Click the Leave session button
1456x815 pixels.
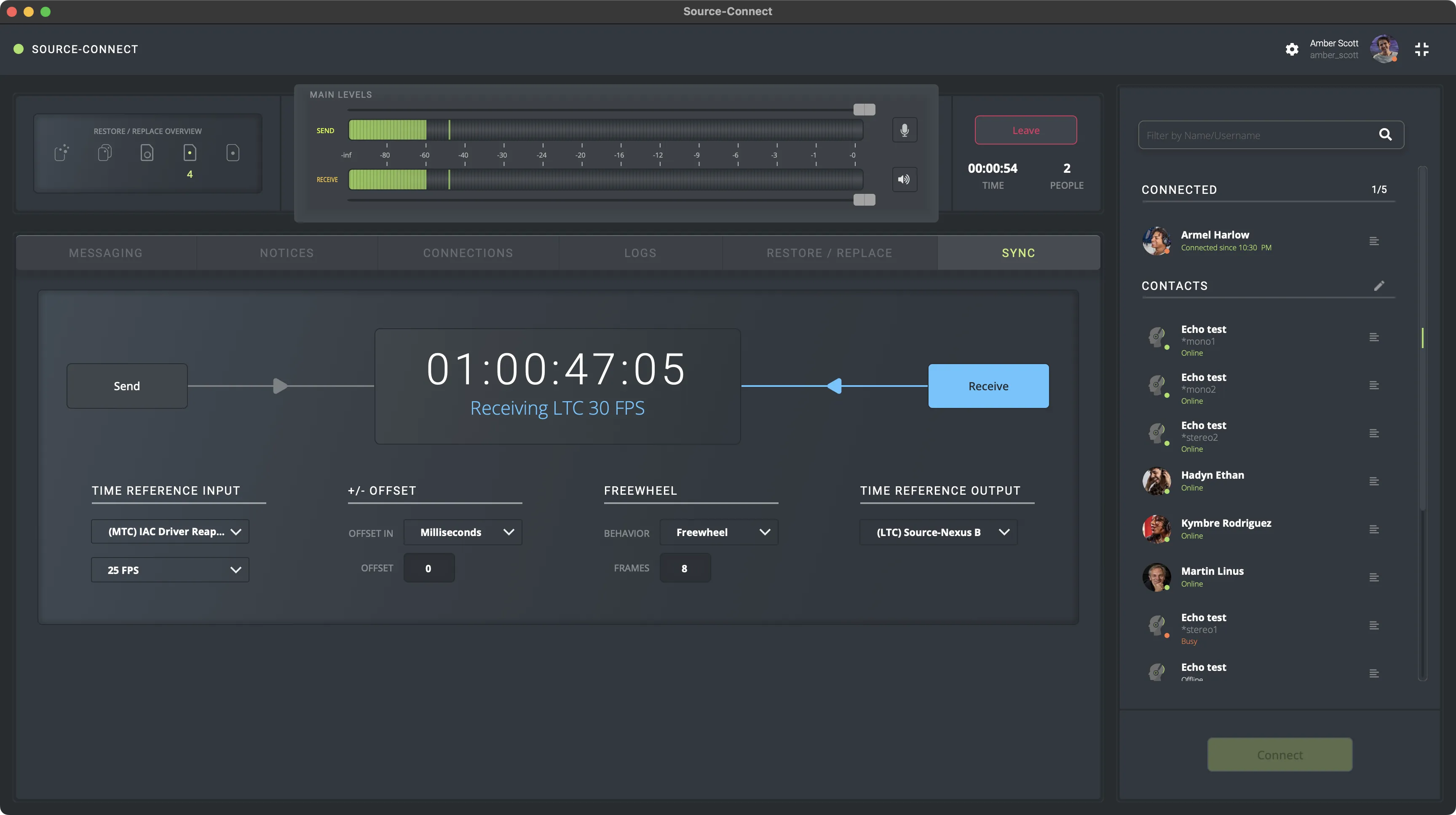(1026, 130)
